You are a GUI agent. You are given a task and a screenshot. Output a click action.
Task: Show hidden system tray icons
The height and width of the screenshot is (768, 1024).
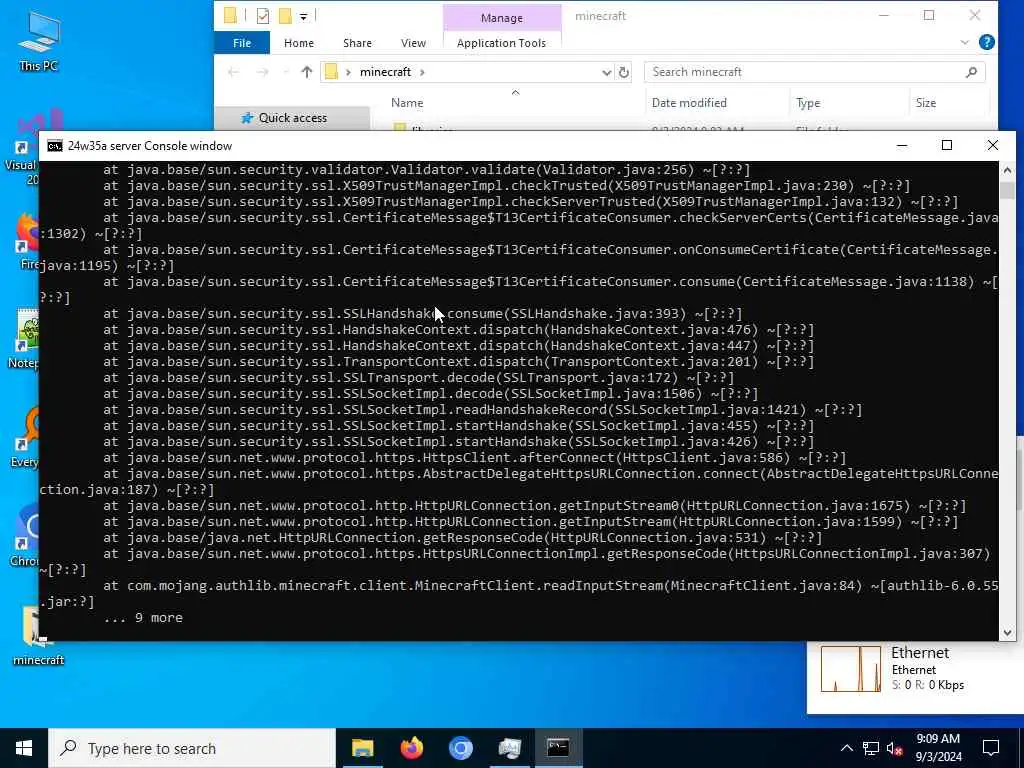pos(846,748)
